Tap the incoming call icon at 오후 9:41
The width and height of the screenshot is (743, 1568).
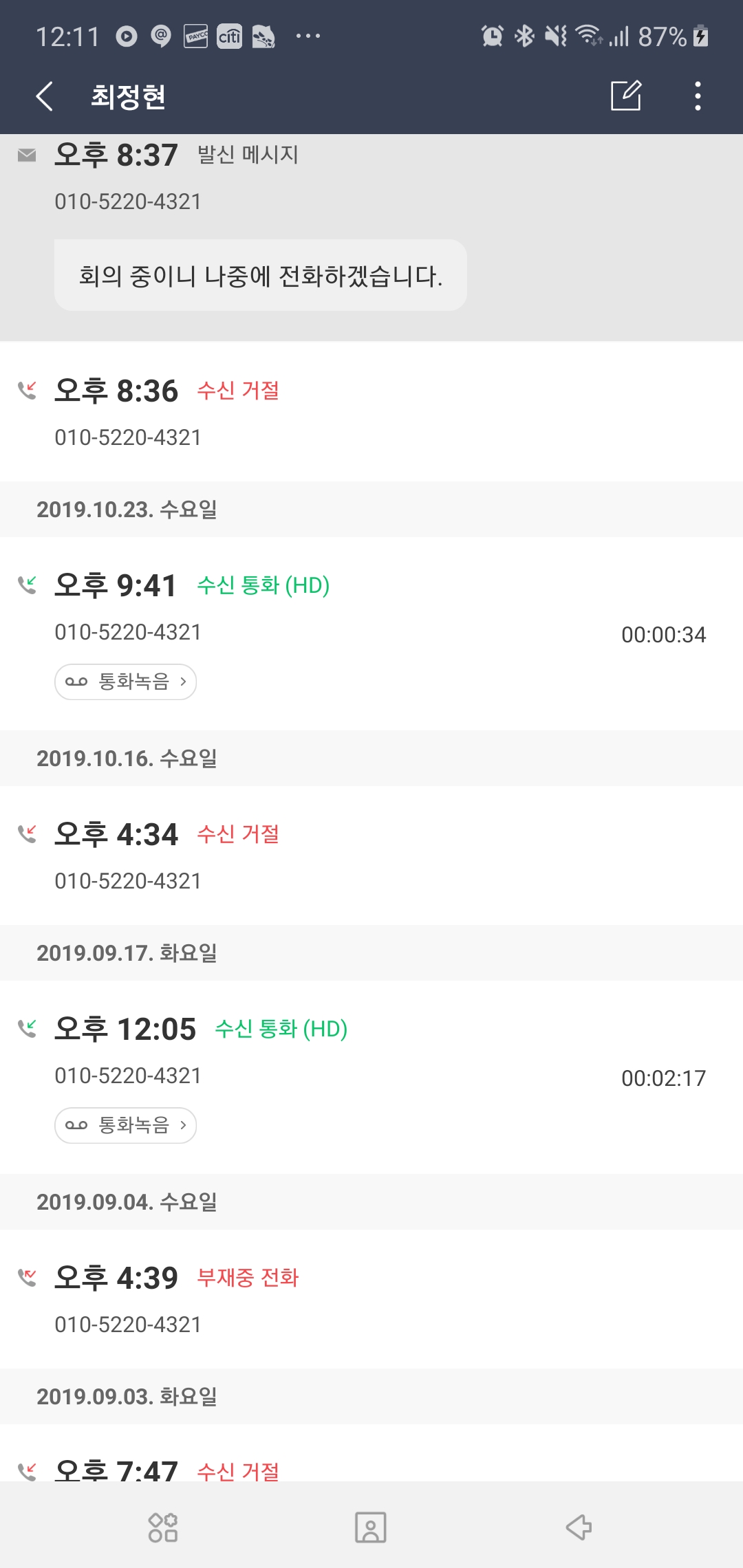tap(27, 585)
